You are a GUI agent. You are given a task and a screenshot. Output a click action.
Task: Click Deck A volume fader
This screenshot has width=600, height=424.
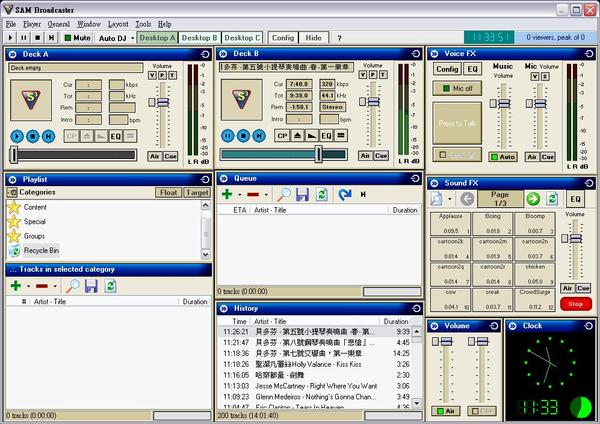click(163, 103)
